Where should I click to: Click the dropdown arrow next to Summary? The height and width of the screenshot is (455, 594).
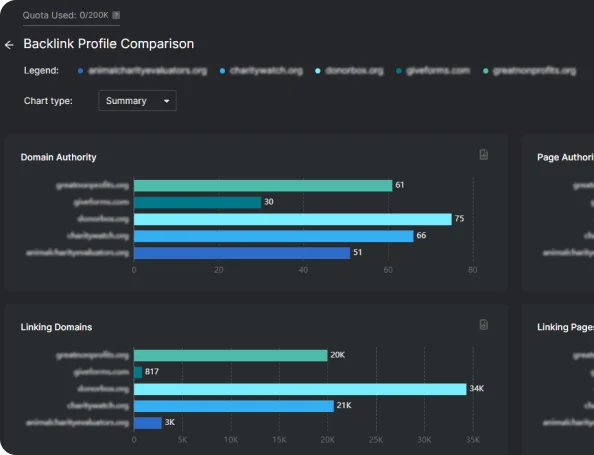coord(166,101)
